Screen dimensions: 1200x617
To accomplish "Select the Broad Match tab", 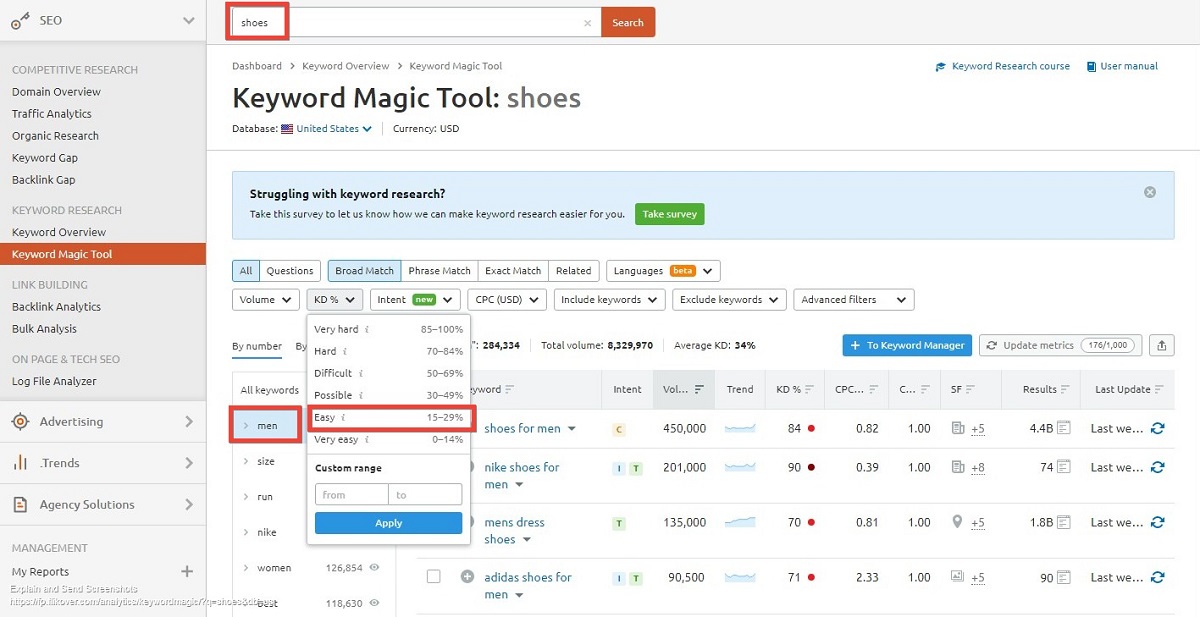I will point(364,271).
